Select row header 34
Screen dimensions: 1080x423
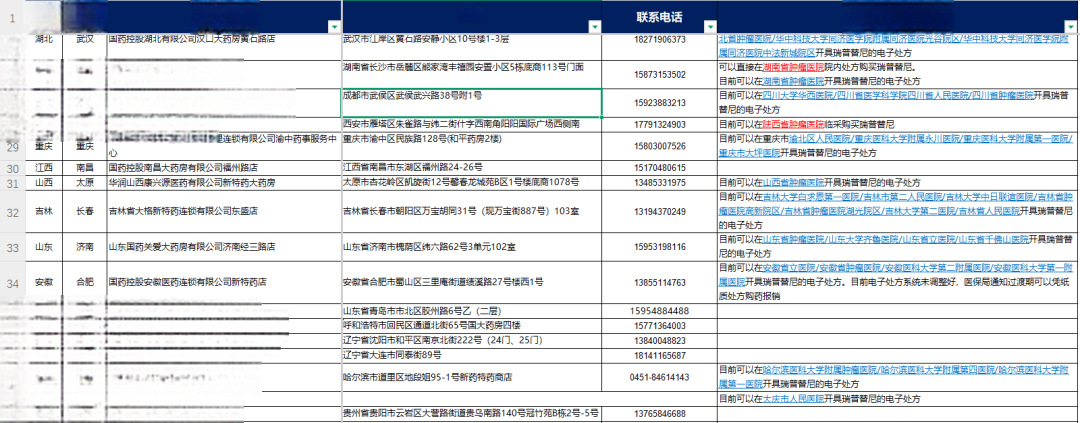[12, 282]
